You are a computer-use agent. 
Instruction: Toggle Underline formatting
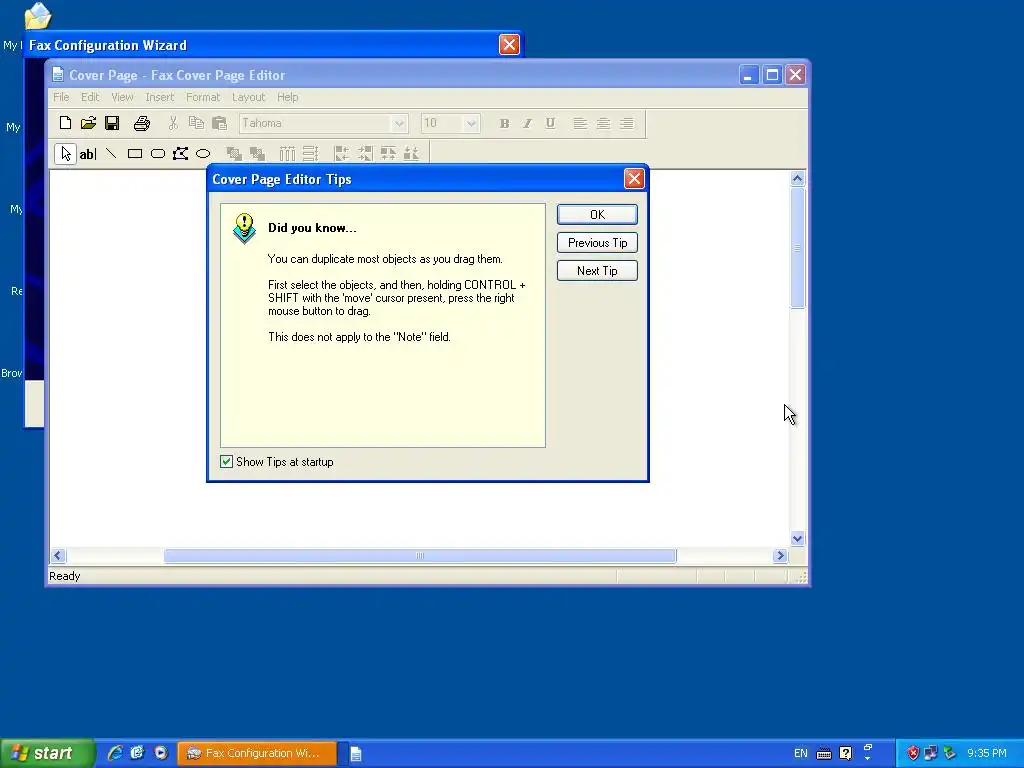coord(551,123)
